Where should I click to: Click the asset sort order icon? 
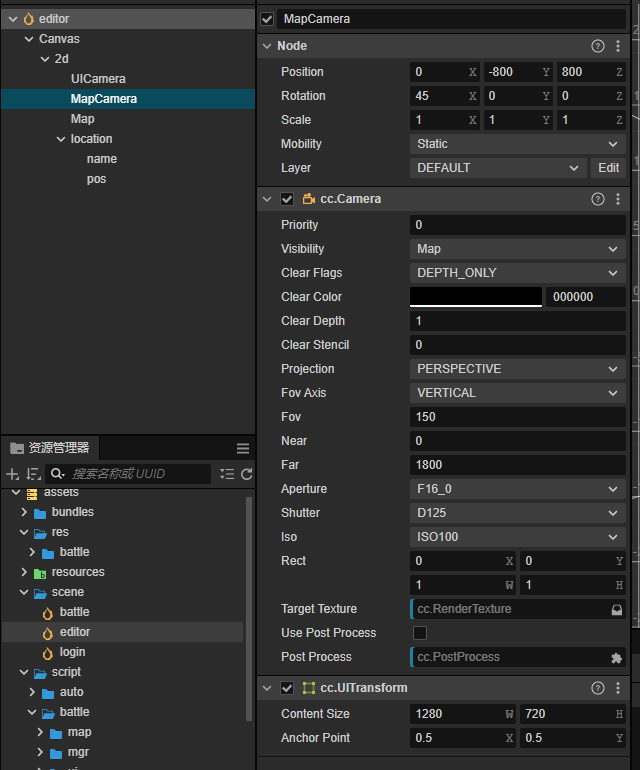point(33,474)
